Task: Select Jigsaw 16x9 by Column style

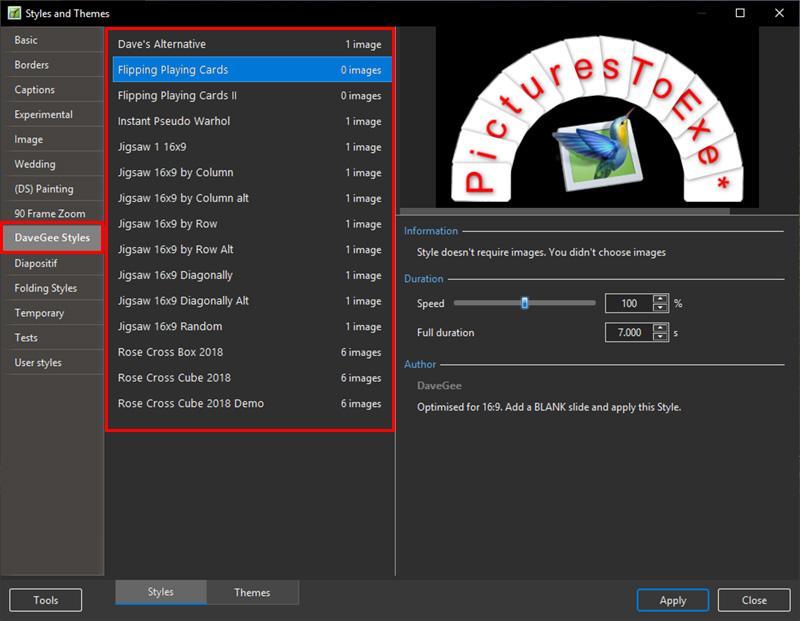Action: 252,172
